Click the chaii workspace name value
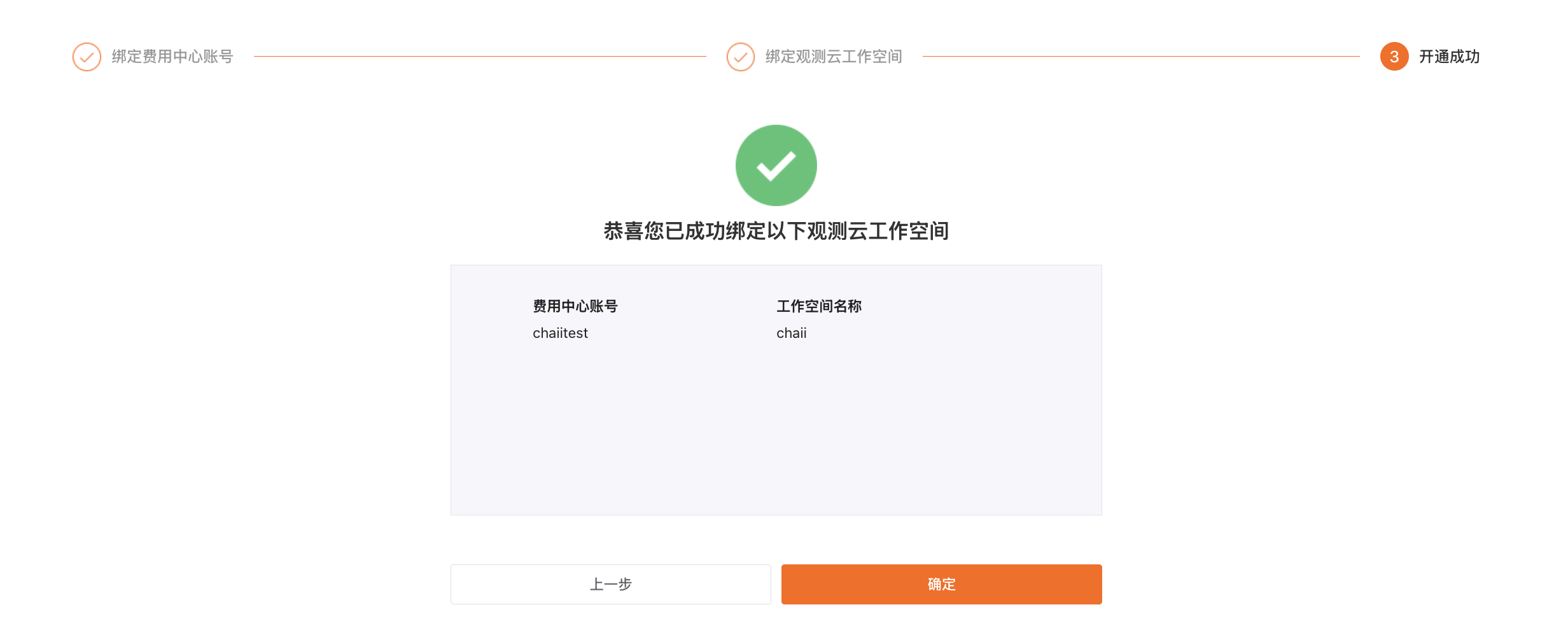 point(791,333)
